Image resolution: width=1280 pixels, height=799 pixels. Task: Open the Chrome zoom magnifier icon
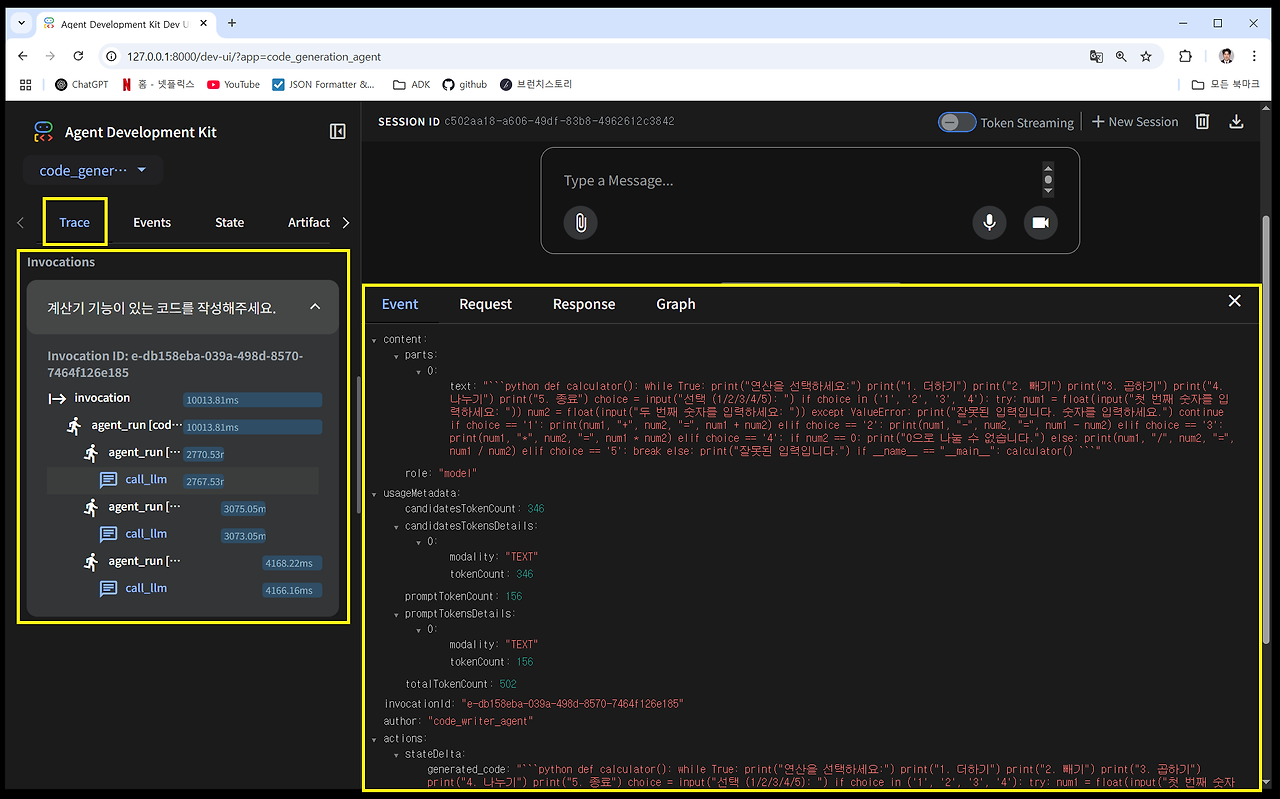pyautogui.click(x=1121, y=57)
